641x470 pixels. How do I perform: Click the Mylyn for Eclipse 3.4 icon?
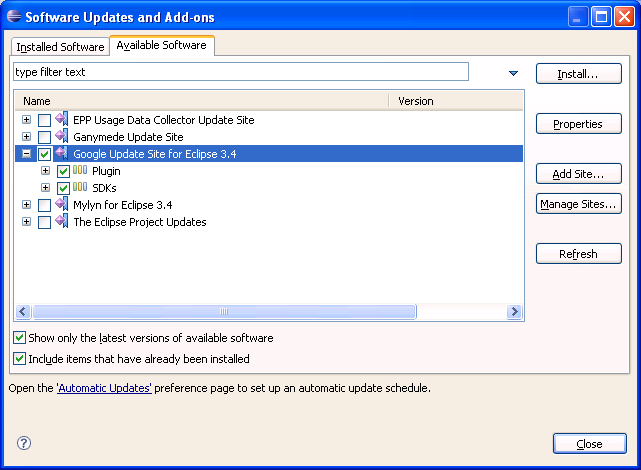pos(62,205)
